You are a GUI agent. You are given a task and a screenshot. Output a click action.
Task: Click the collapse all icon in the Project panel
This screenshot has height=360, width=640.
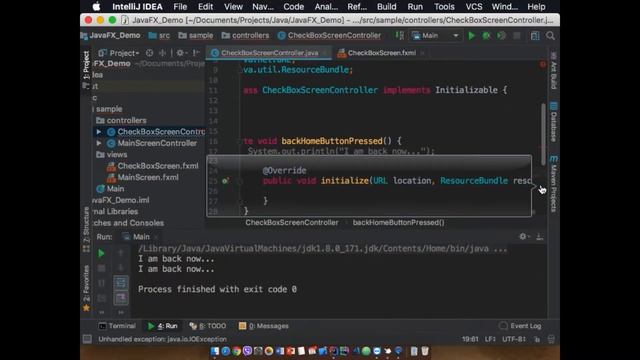[x=162, y=53]
